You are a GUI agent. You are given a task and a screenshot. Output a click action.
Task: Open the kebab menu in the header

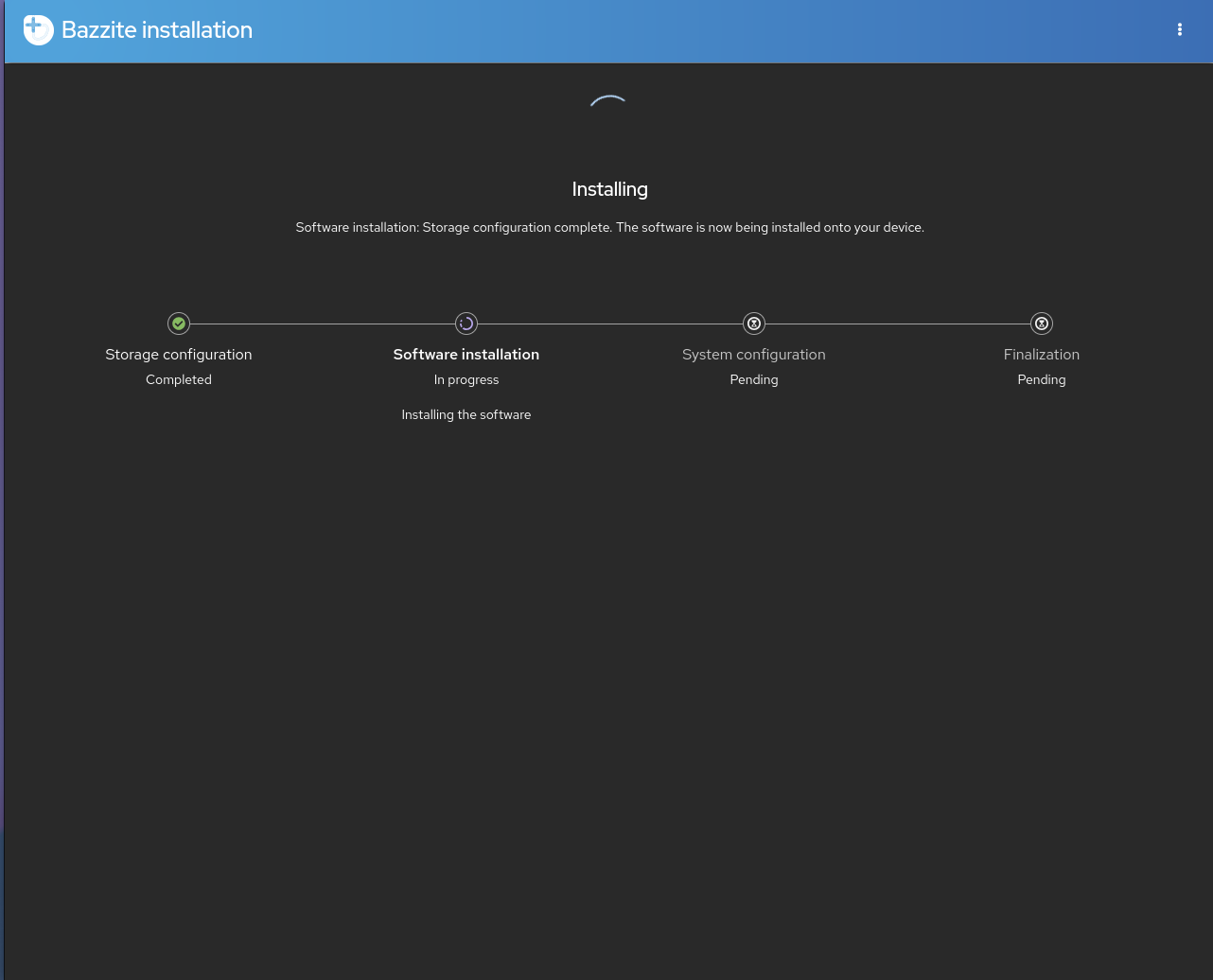(1179, 29)
